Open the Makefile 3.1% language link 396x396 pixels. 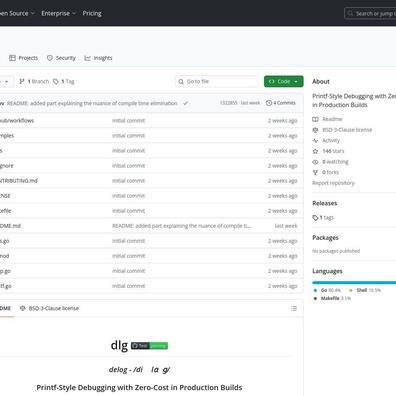[332, 298]
